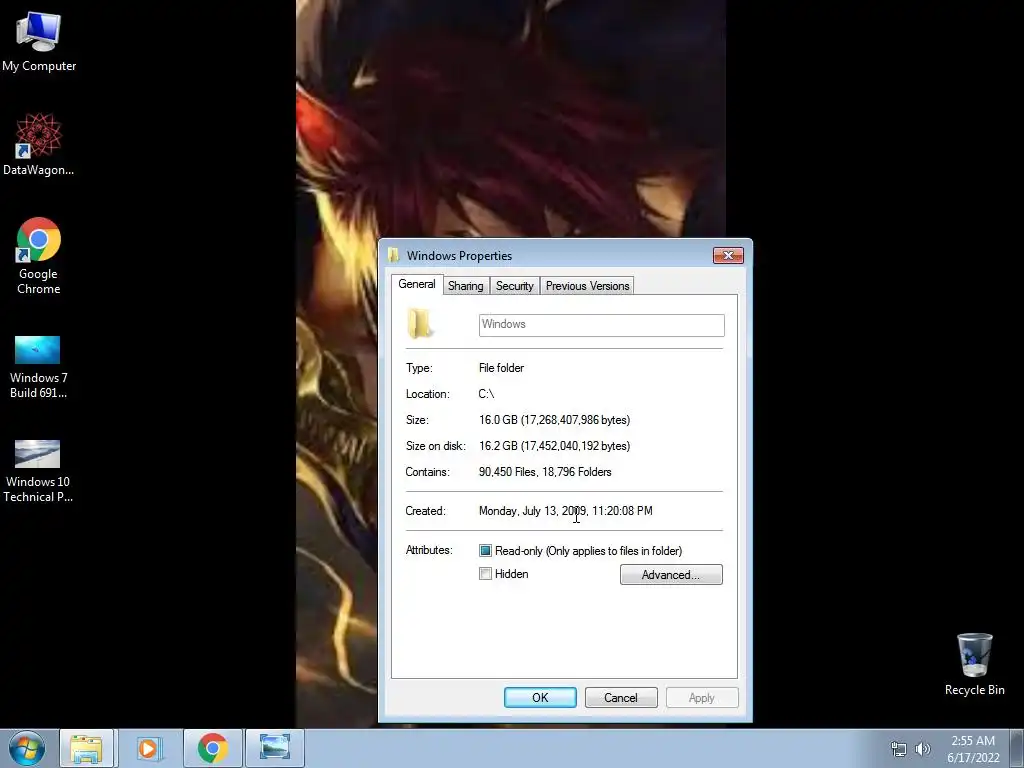Click the Size value 16.0 GB text

pyautogui.click(x=554, y=420)
